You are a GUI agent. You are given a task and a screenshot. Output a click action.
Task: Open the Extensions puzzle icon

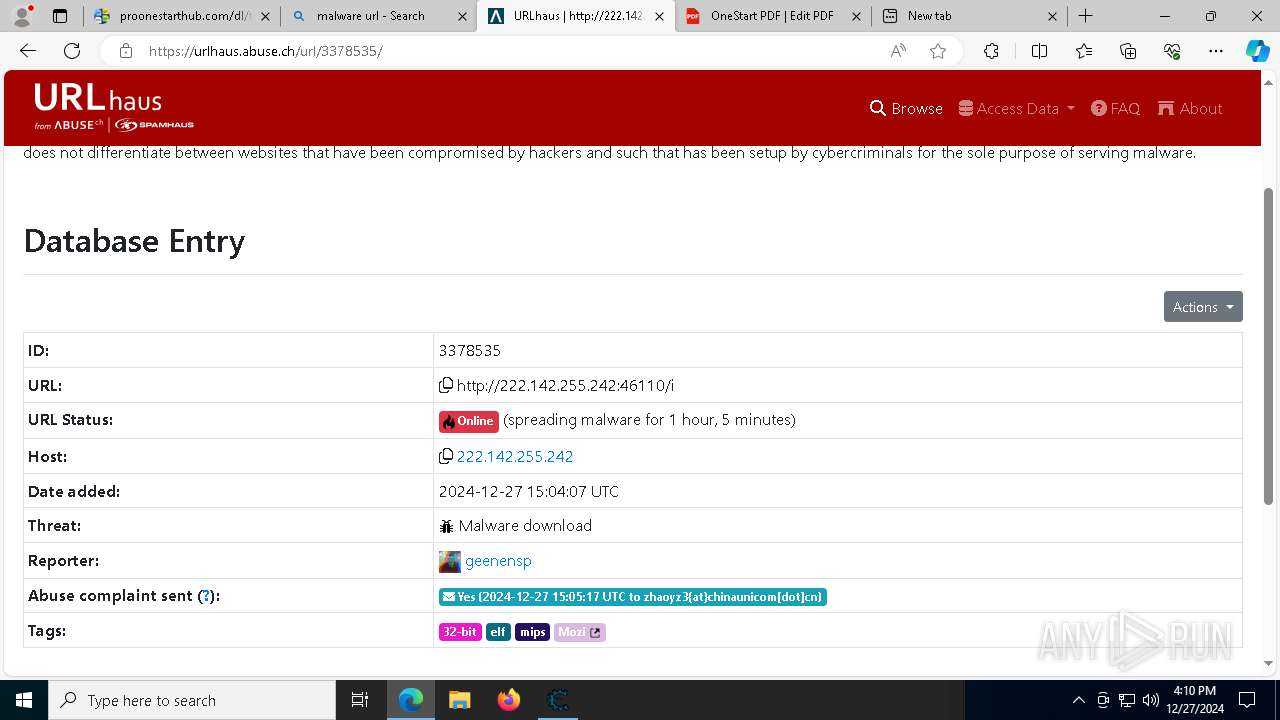(991, 51)
